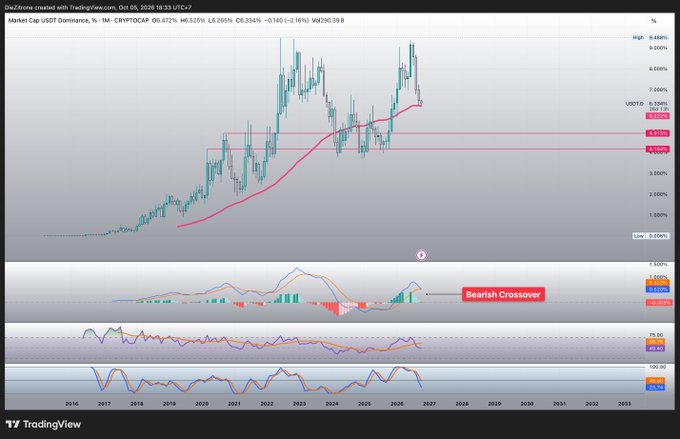The width and height of the screenshot is (680, 439).
Task: Click the 2016 label on time axis
Action: coord(72,404)
